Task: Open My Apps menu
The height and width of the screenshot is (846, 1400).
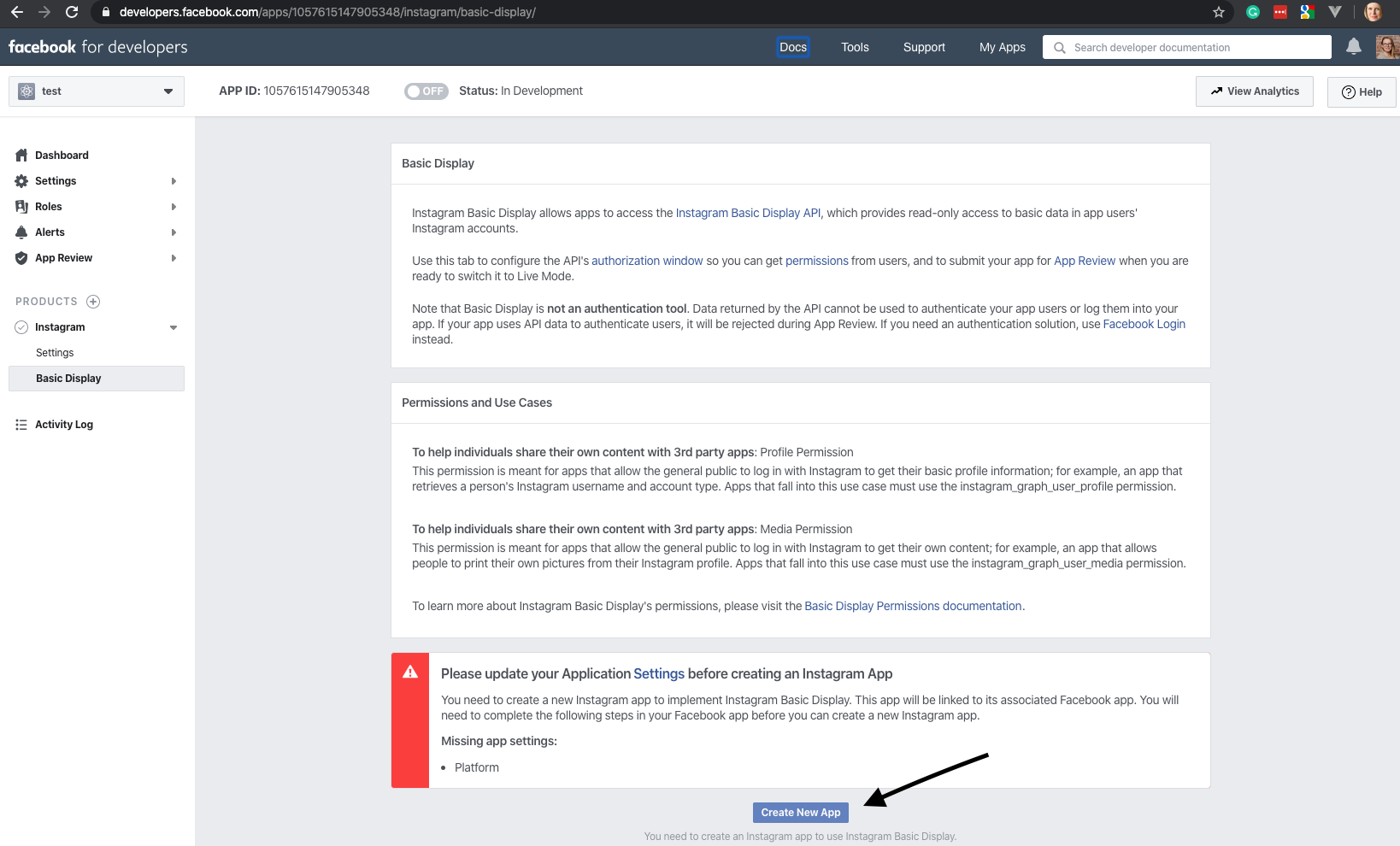Action: (1003, 47)
